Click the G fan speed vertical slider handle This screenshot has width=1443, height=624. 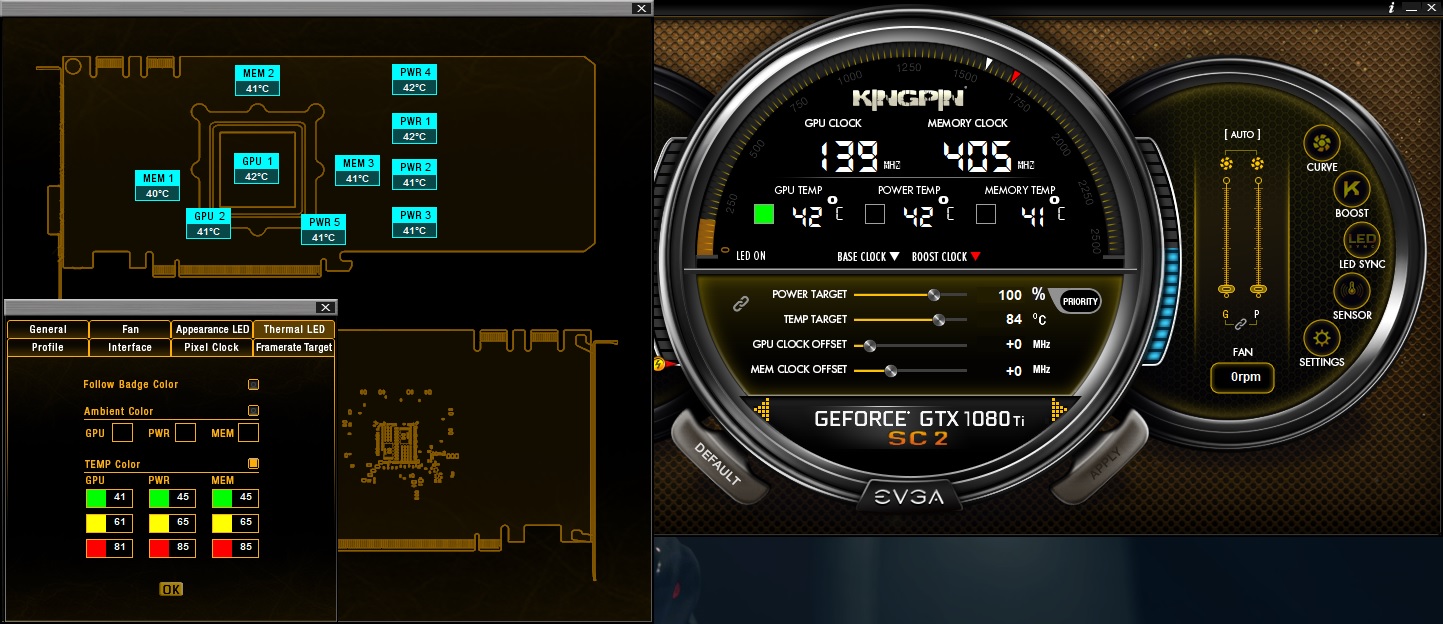pyautogui.click(x=1226, y=290)
